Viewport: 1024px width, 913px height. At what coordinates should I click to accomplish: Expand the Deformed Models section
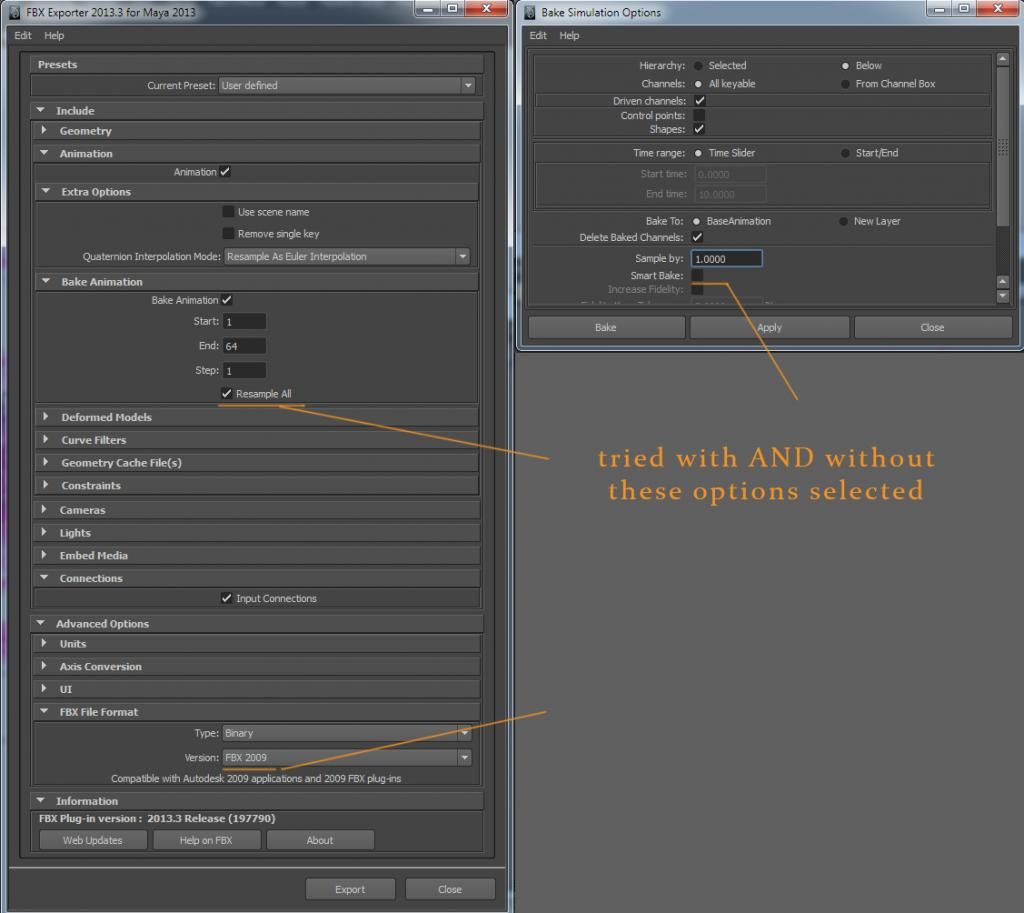(45, 416)
